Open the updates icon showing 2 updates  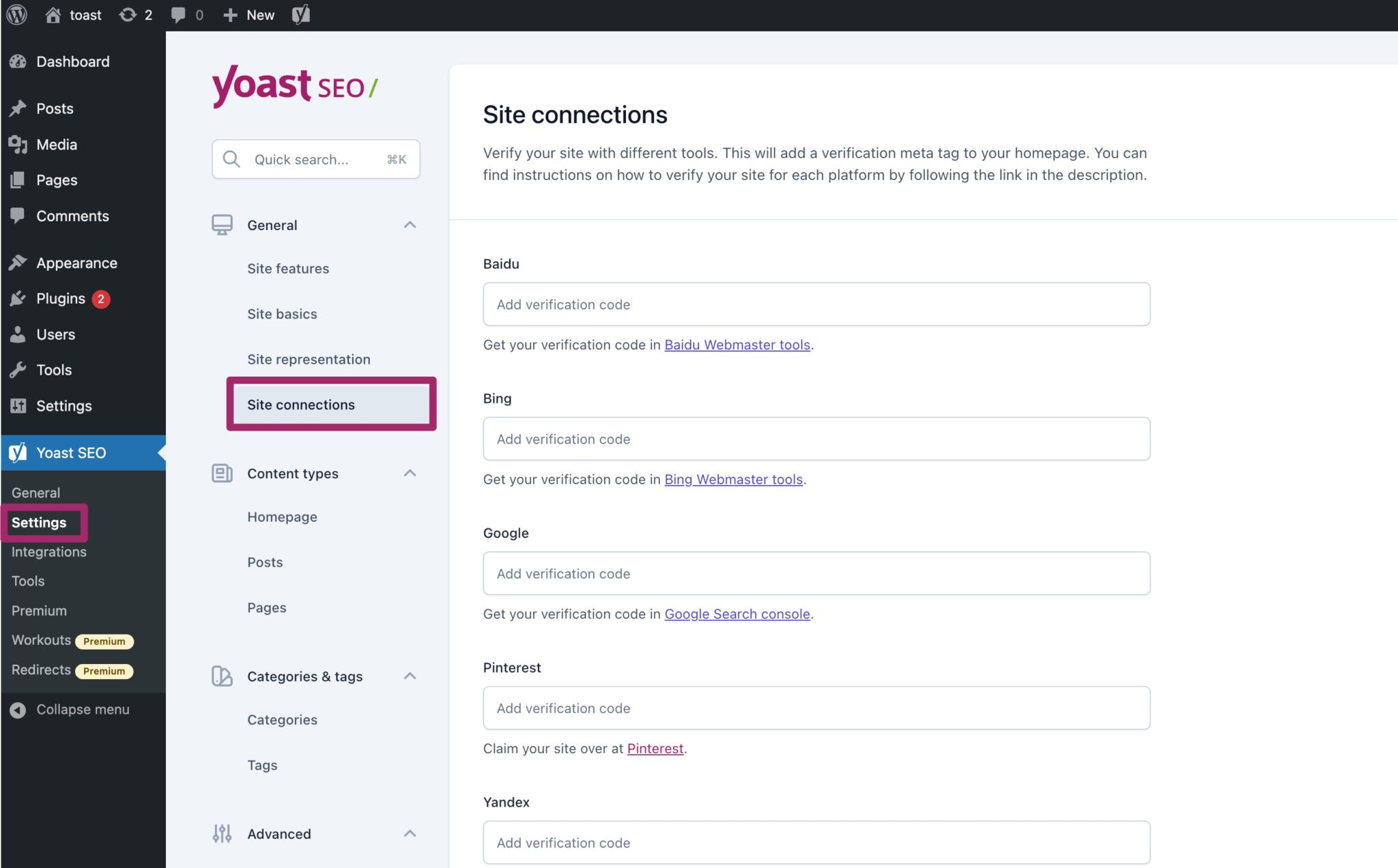point(130,14)
